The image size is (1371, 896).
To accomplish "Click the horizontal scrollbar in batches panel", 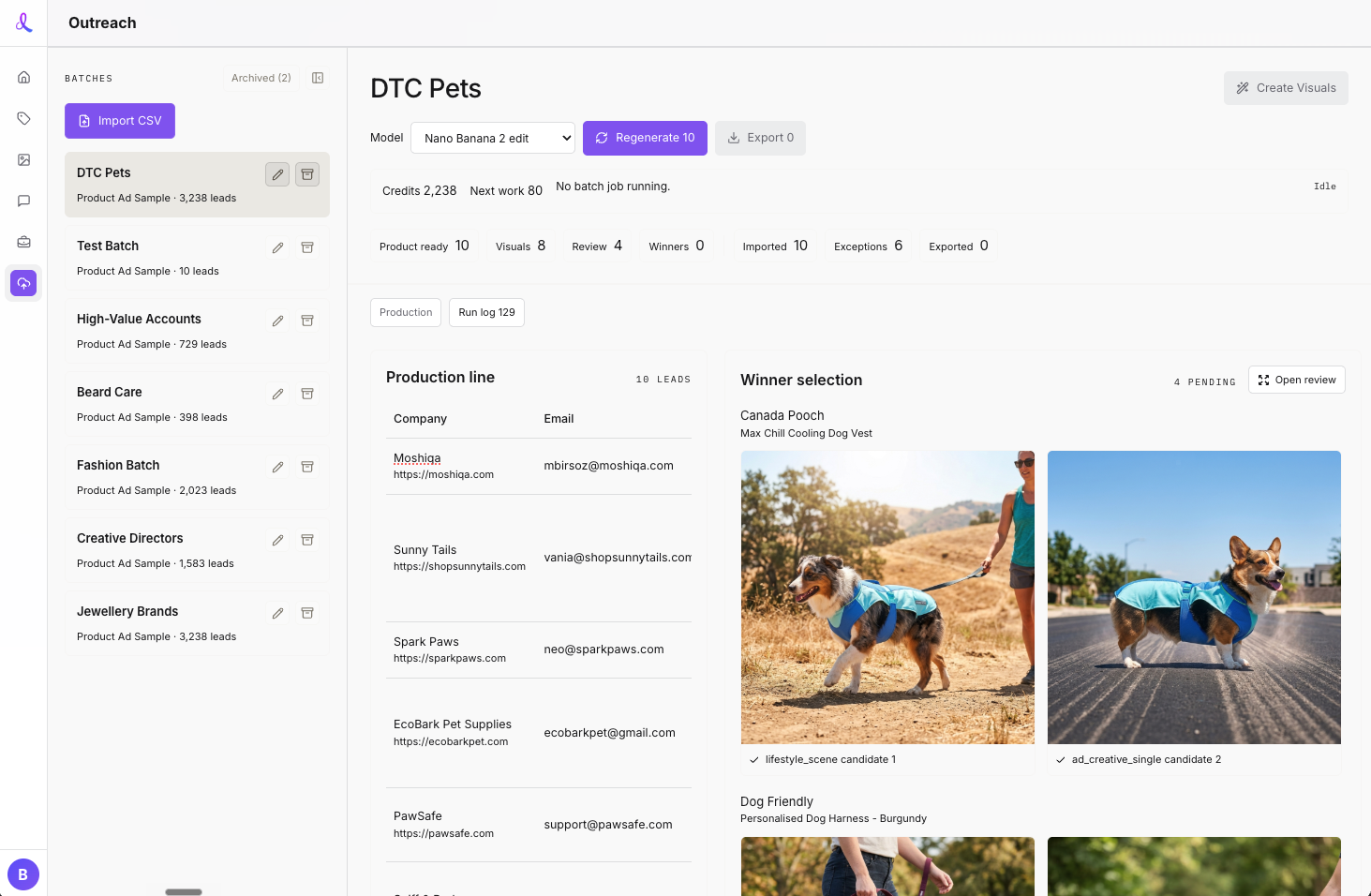I will [184, 891].
